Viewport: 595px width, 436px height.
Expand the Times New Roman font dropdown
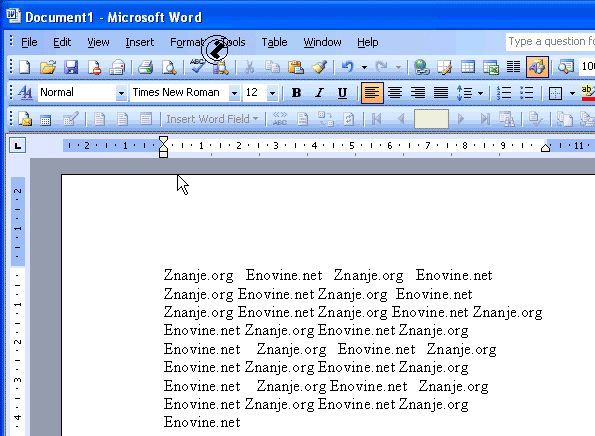[x=235, y=93]
